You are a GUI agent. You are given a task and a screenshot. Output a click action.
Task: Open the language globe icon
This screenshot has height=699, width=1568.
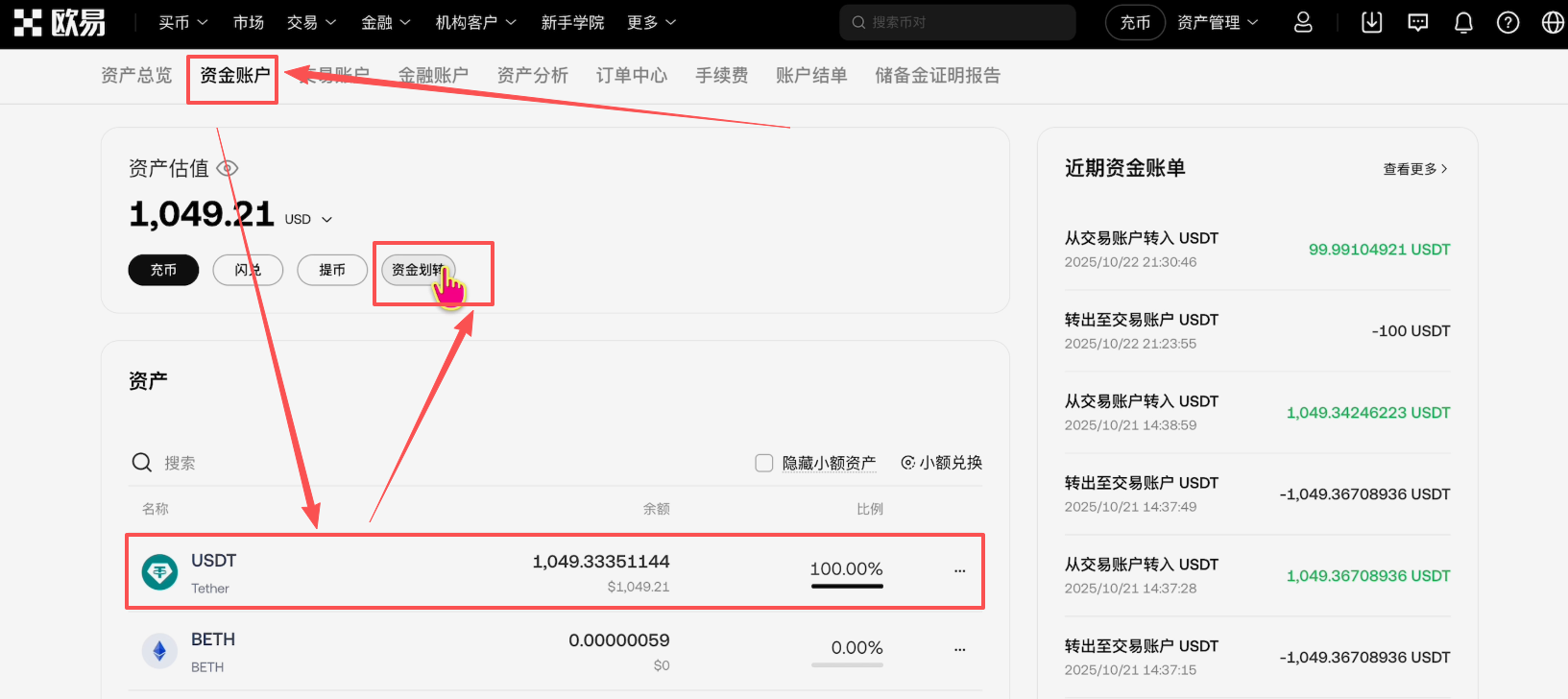click(1552, 22)
